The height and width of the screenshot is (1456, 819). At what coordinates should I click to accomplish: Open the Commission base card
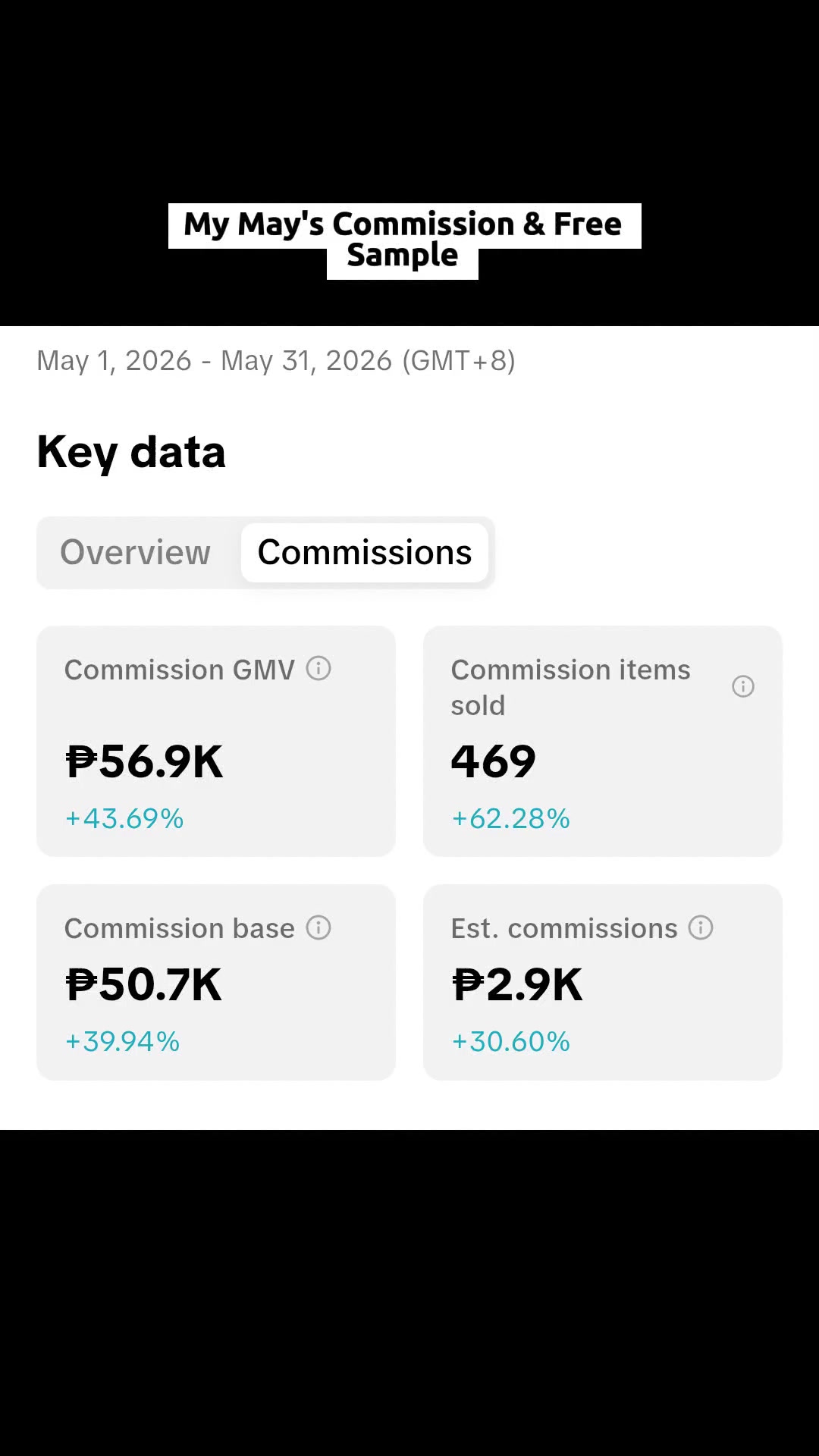tap(216, 982)
